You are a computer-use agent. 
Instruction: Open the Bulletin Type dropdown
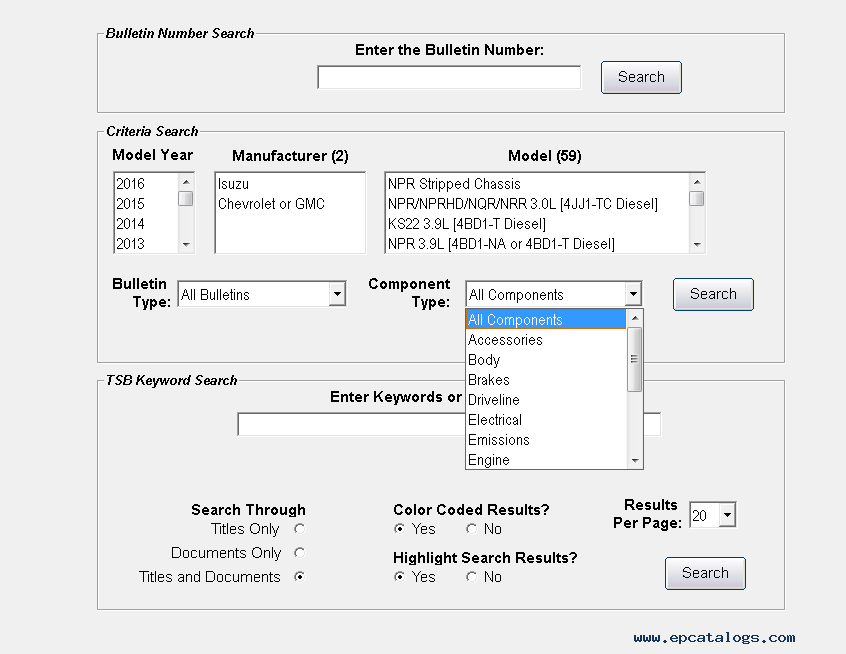coord(337,295)
